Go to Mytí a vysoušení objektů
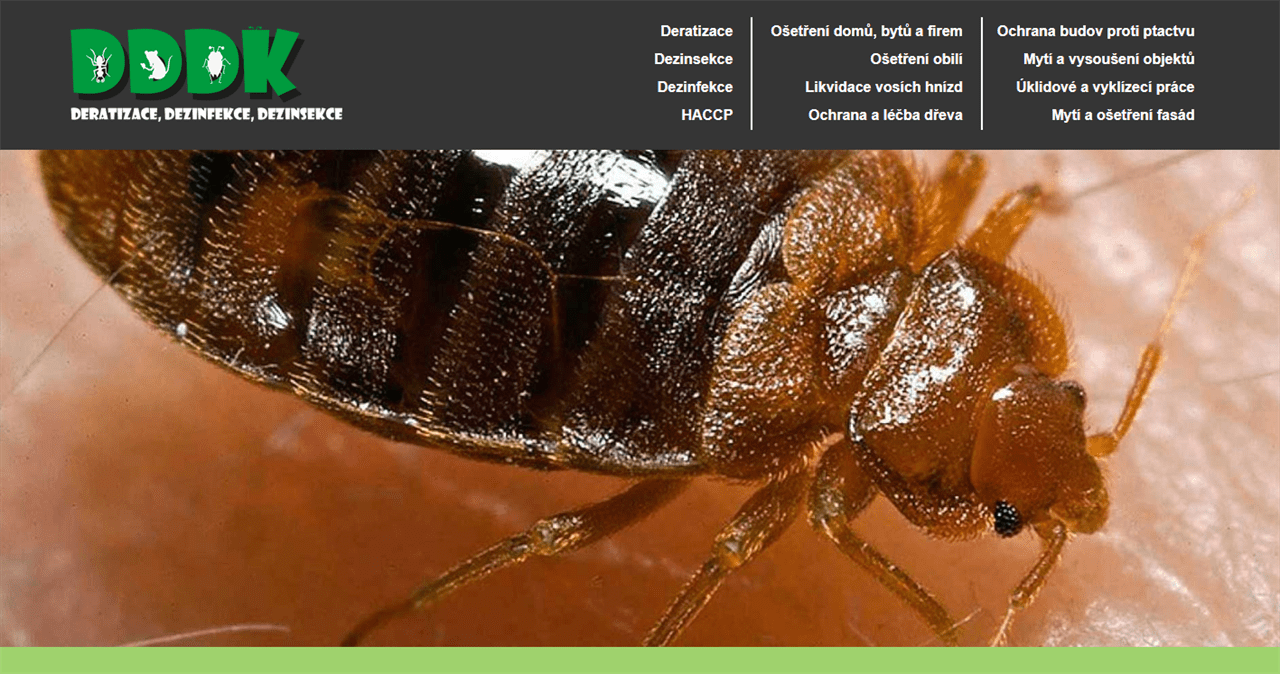This screenshot has width=1280, height=674. (1109, 59)
